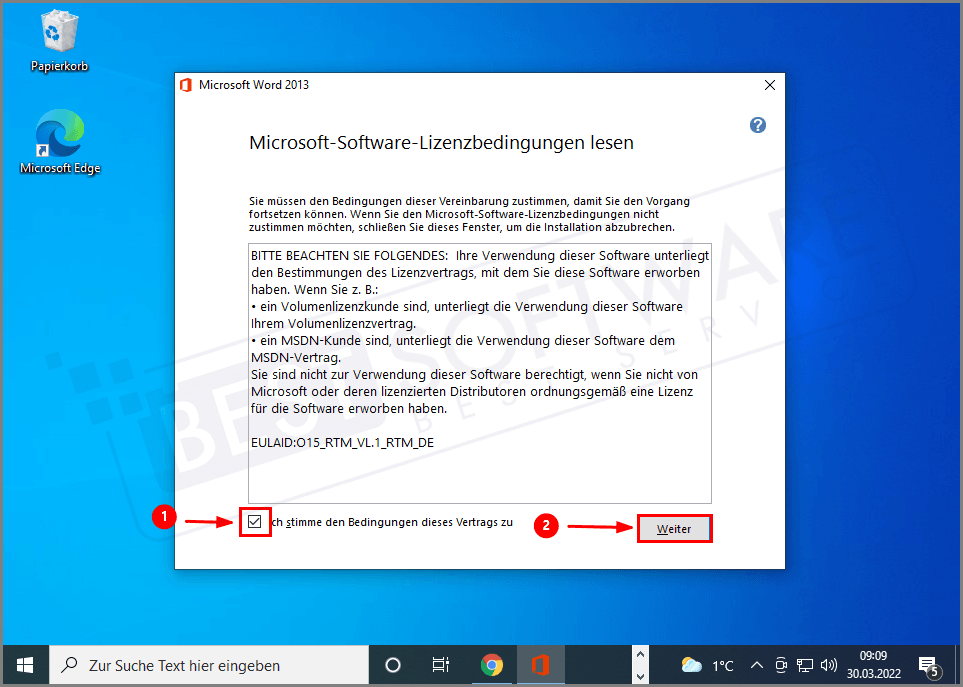Click the network icon in the system tray
Image resolution: width=963 pixels, height=687 pixels.
(804, 664)
